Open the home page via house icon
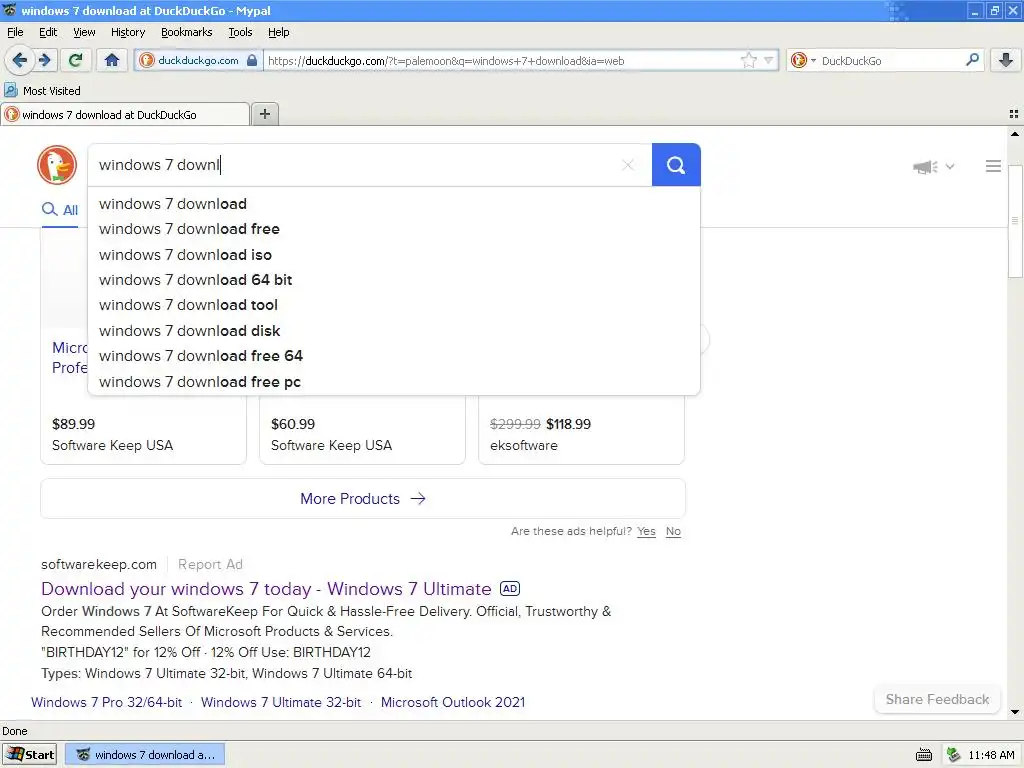 [112, 60]
